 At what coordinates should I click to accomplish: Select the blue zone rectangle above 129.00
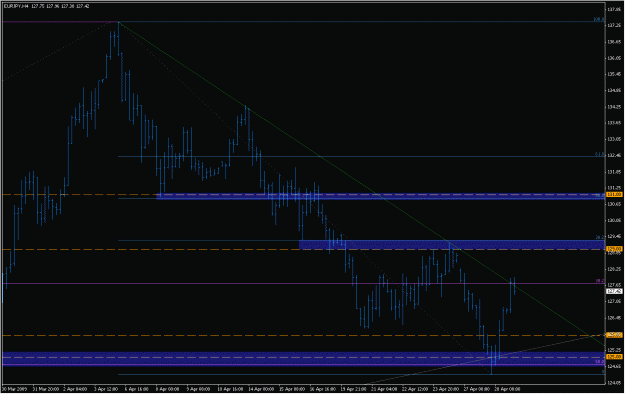[452, 245]
